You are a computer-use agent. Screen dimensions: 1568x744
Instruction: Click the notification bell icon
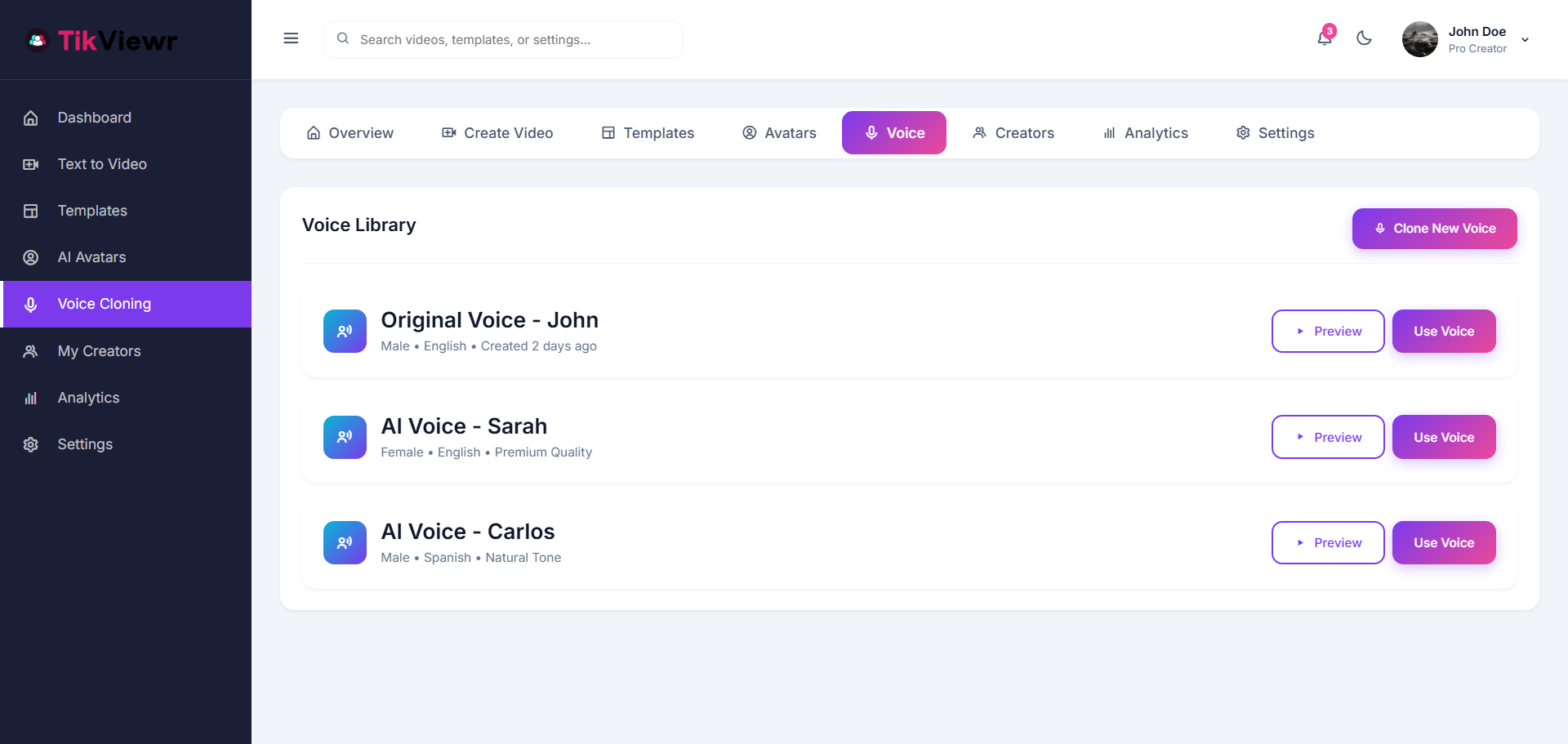tap(1324, 38)
